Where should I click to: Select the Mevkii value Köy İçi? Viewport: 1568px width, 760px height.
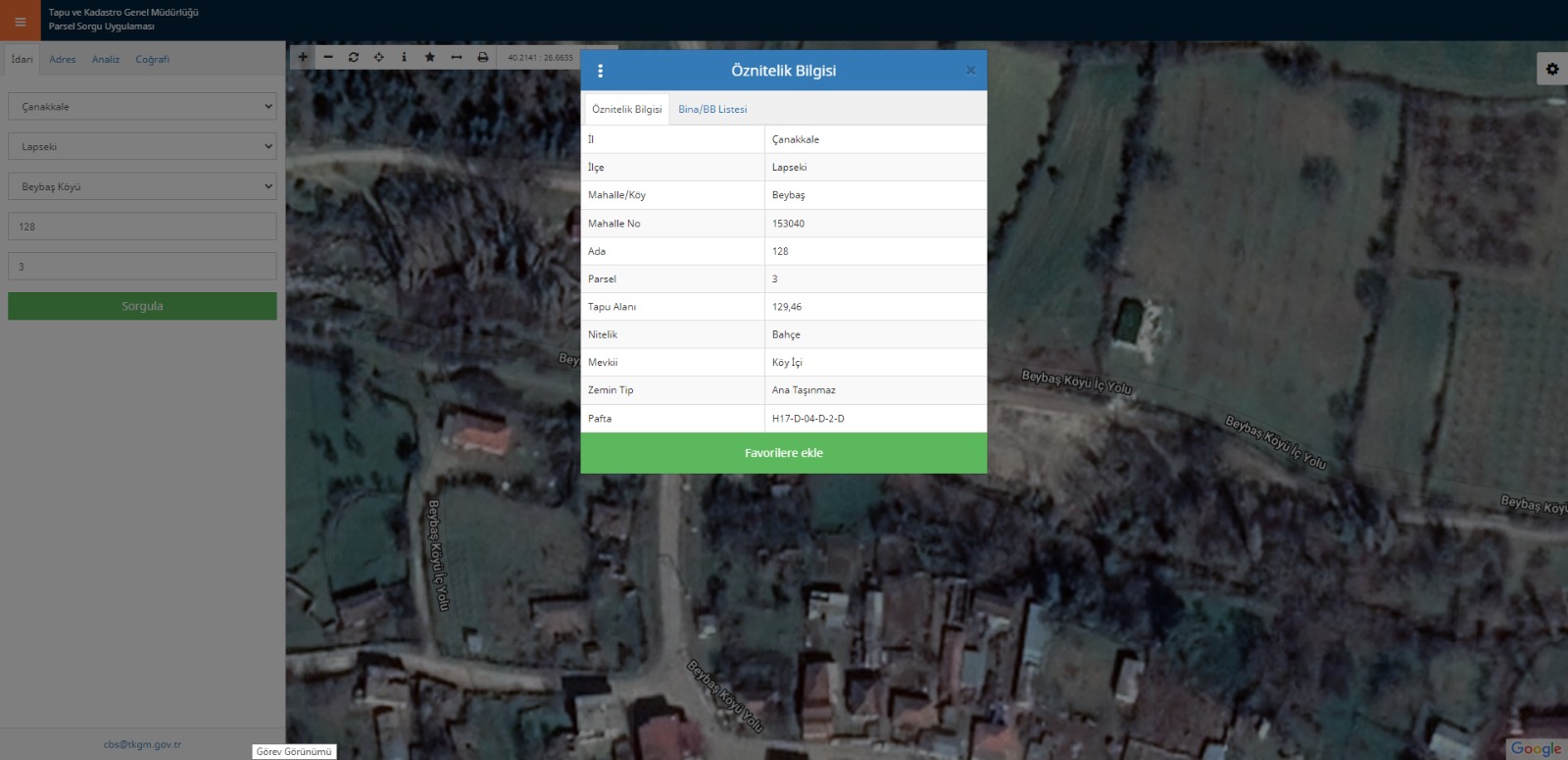787,363
